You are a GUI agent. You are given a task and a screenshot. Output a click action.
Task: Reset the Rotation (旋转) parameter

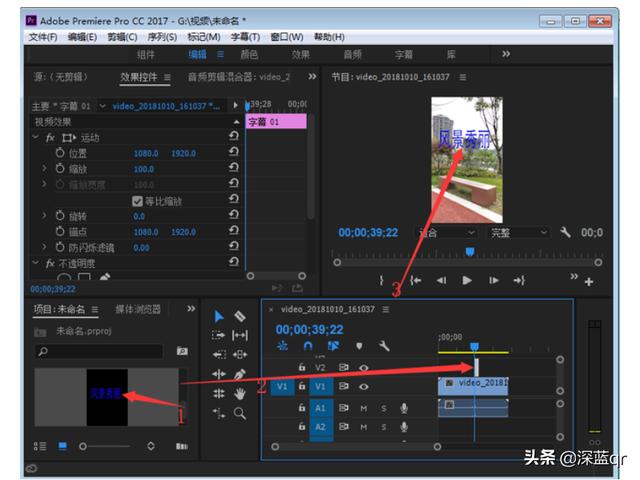pyautogui.click(x=233, y=216)
